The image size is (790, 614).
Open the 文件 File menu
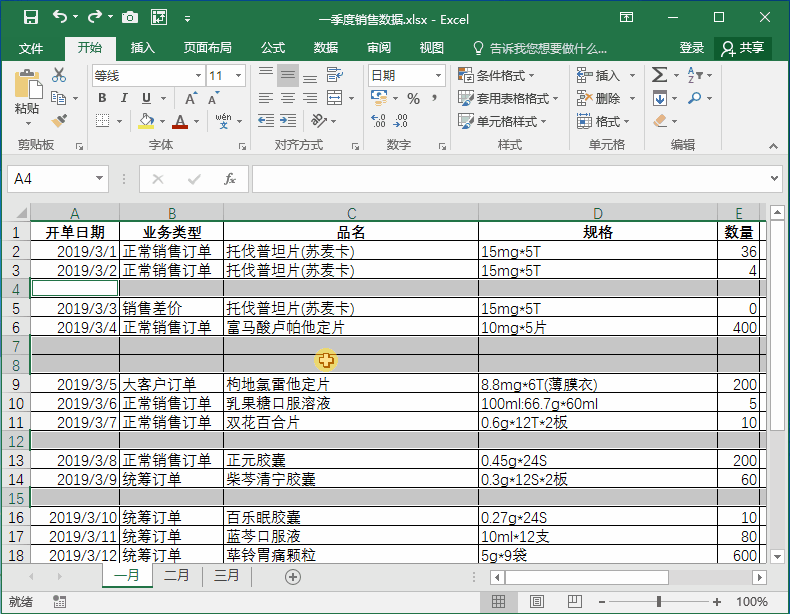coord(31,48)
